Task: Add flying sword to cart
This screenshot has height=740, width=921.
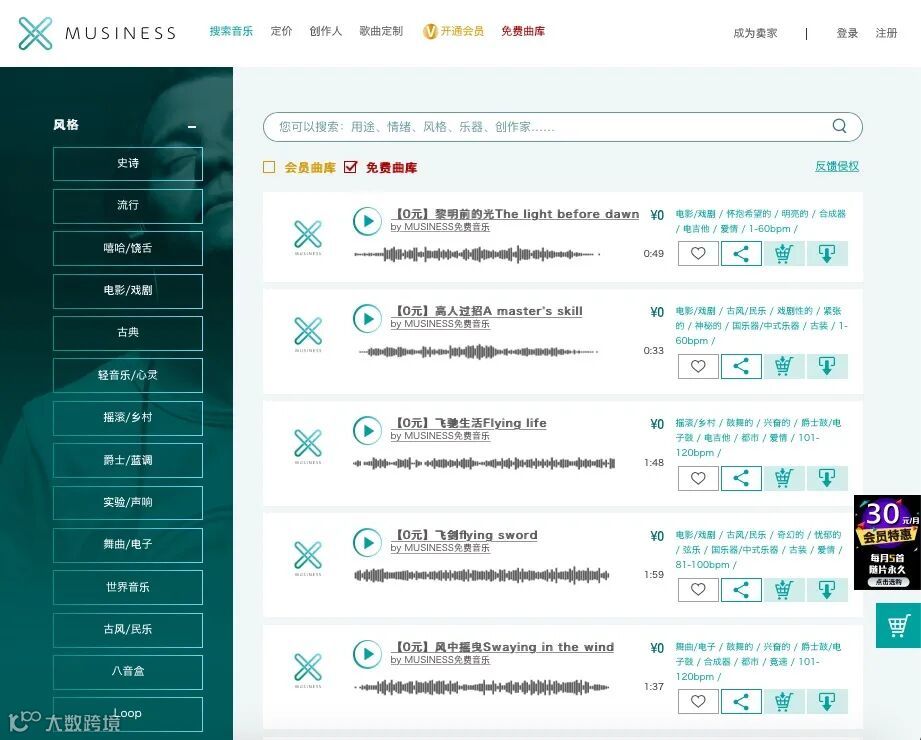Action: pos(784,590)
